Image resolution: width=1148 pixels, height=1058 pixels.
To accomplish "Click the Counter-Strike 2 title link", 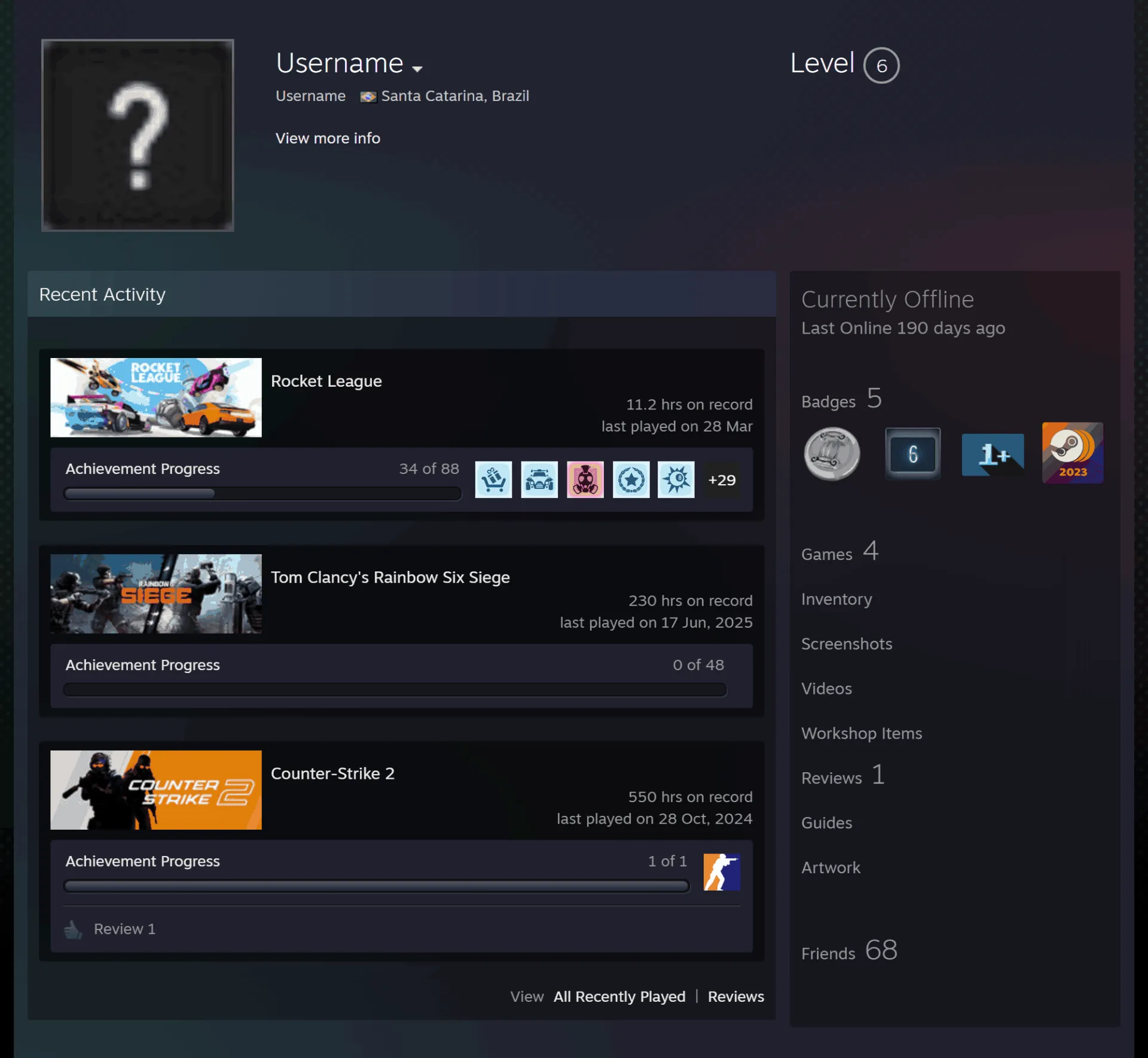I will pyautogui.click(x=332, y=773).
